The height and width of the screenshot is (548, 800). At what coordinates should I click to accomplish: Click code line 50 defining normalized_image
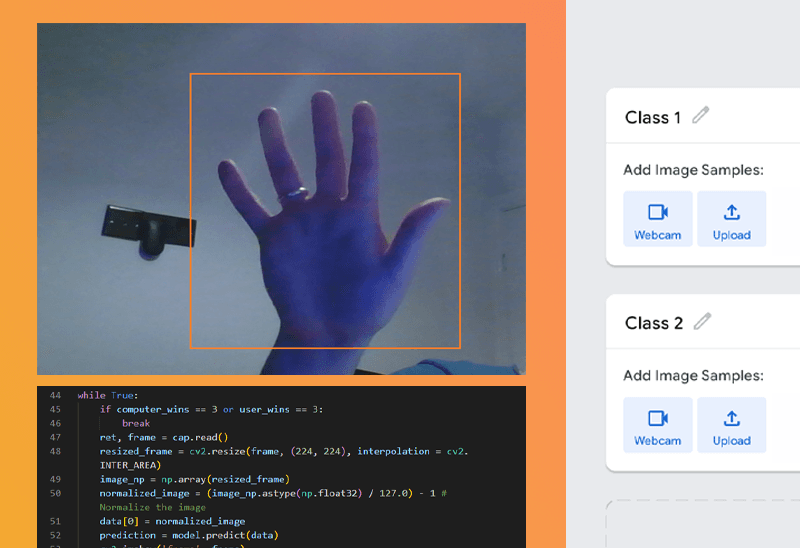coord(273,500)
